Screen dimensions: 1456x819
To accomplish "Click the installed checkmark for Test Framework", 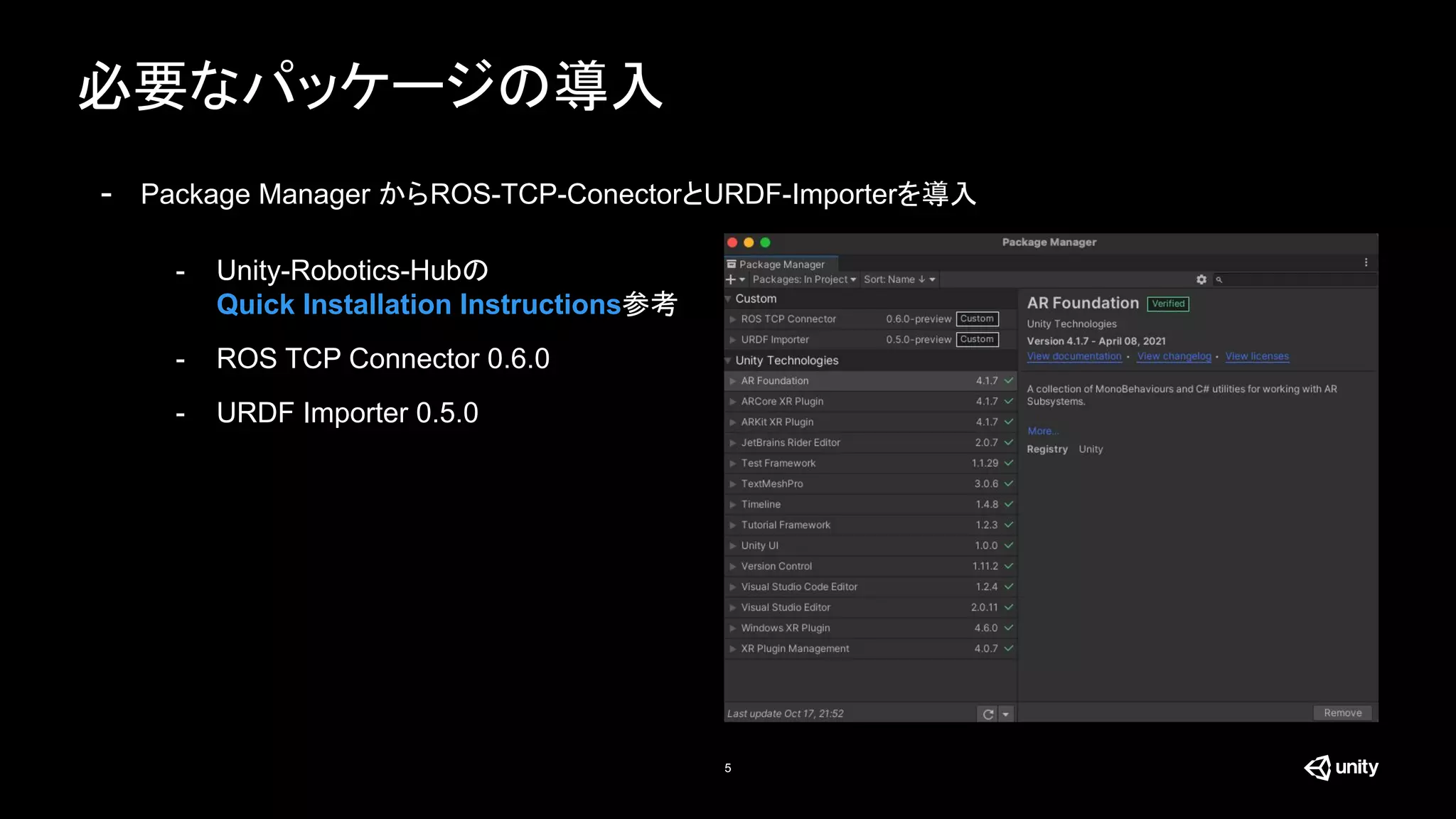I will point(1009,463).
